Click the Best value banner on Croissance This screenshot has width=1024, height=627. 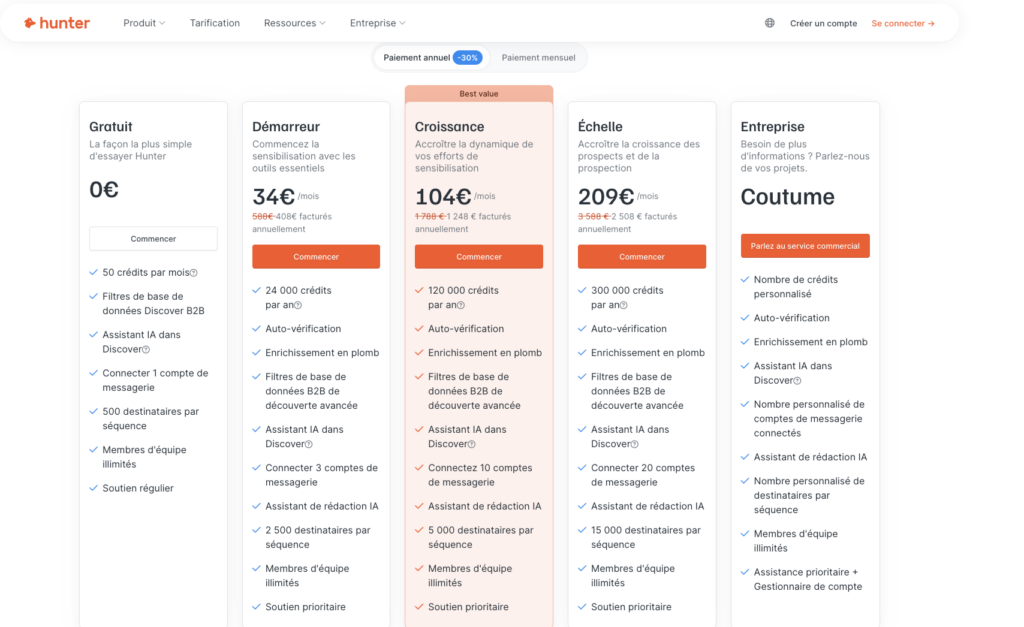479,94
